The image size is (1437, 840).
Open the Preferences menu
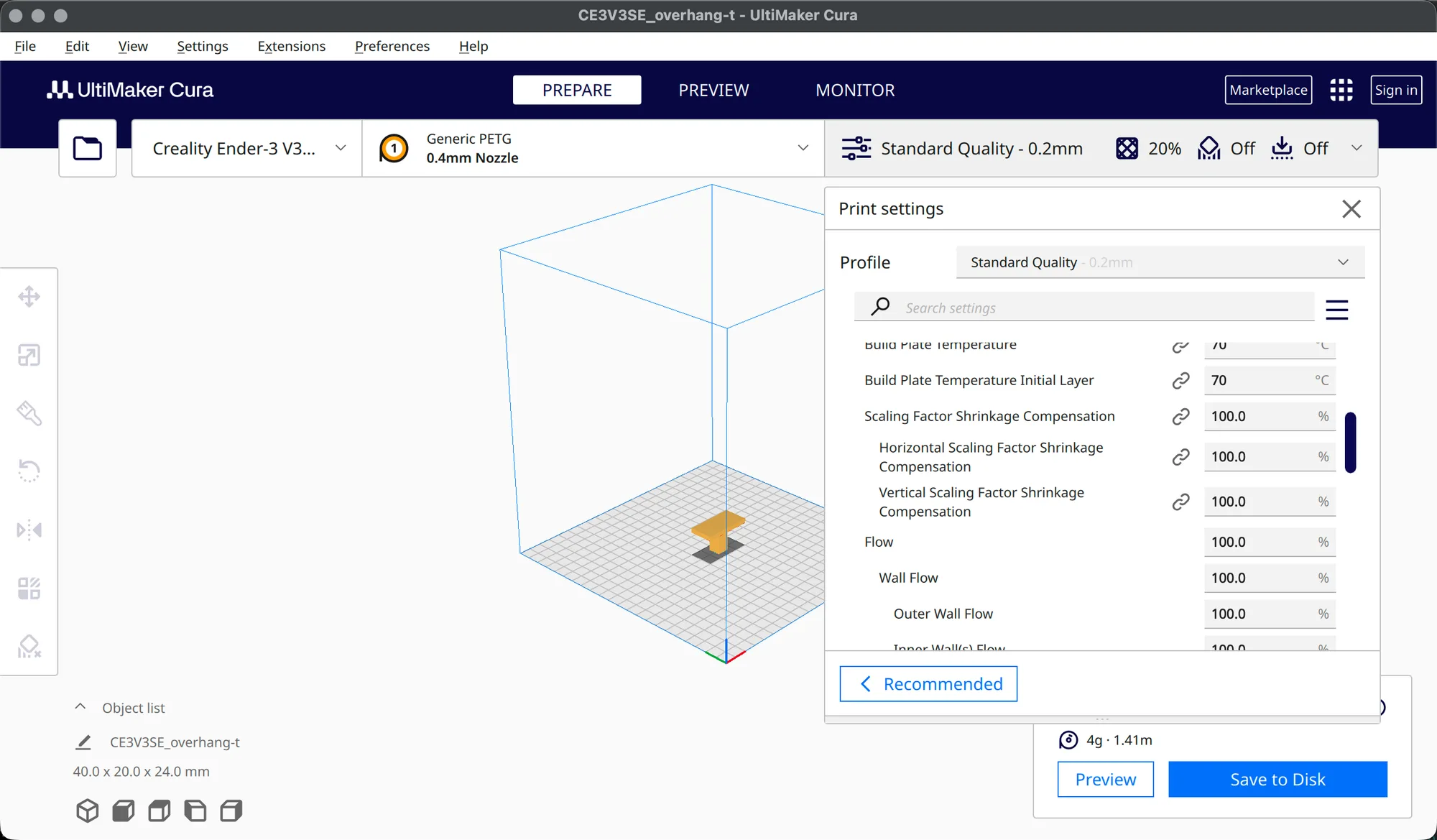click(392, 46)
